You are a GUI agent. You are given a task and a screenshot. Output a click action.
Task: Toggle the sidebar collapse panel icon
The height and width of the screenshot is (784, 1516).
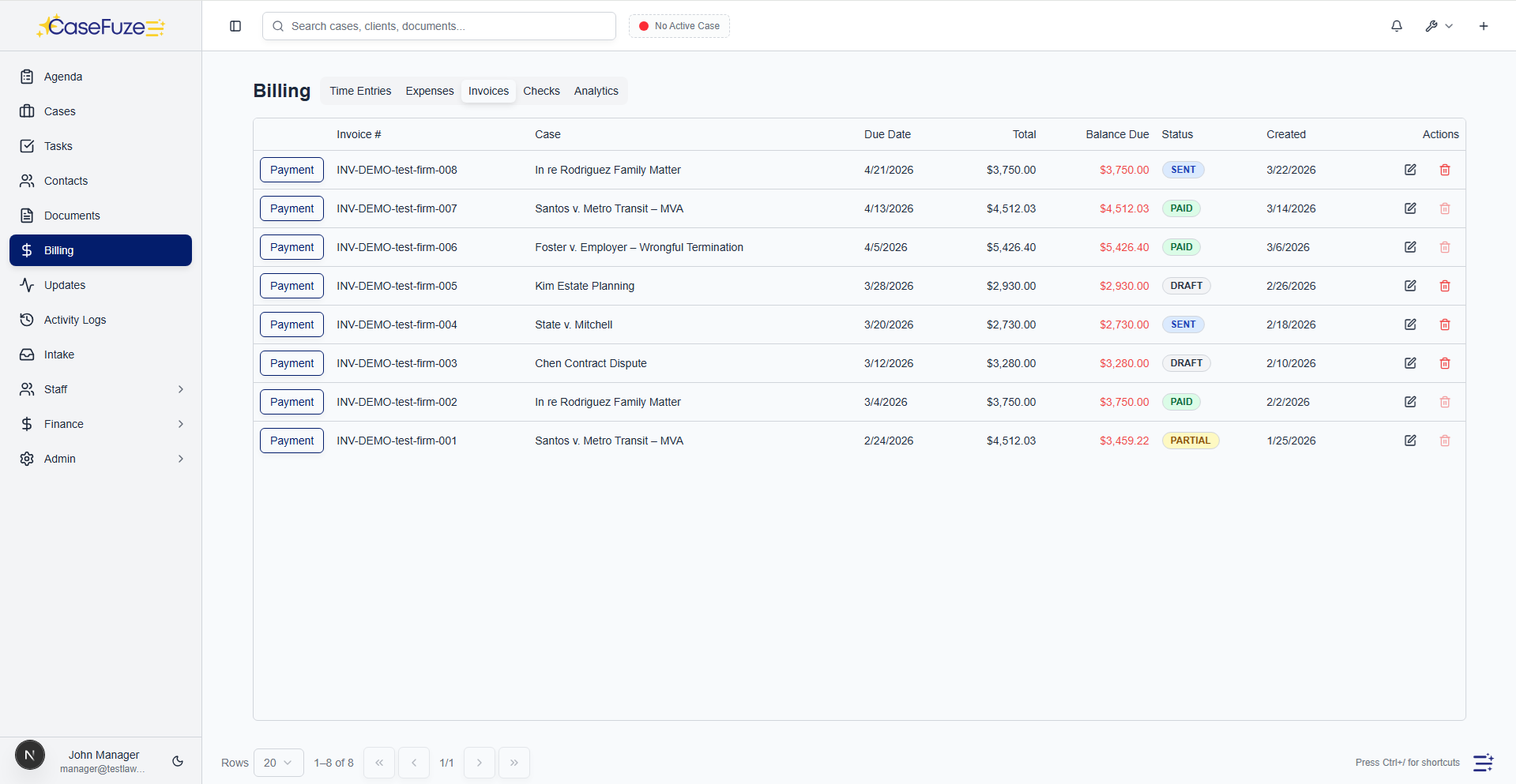tap(235, 26)
